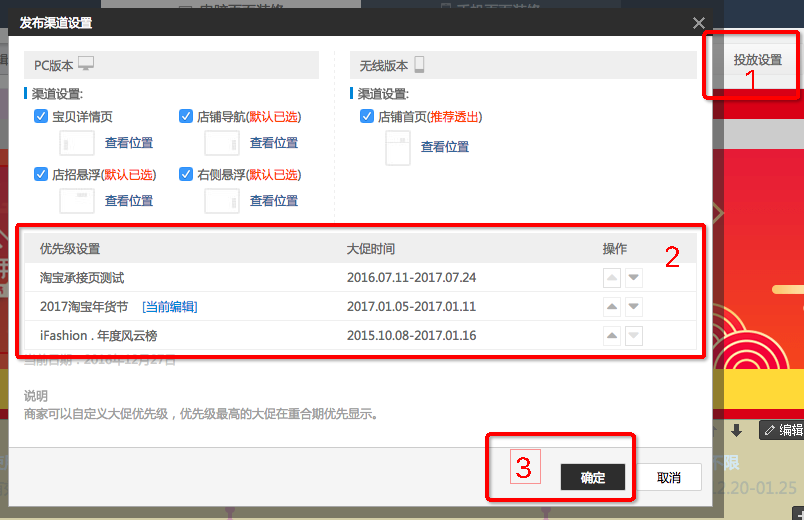Toggle the 店铺首页 wireless checkbox
Viewport: 804px width, 520px height.
click(367, 116)
